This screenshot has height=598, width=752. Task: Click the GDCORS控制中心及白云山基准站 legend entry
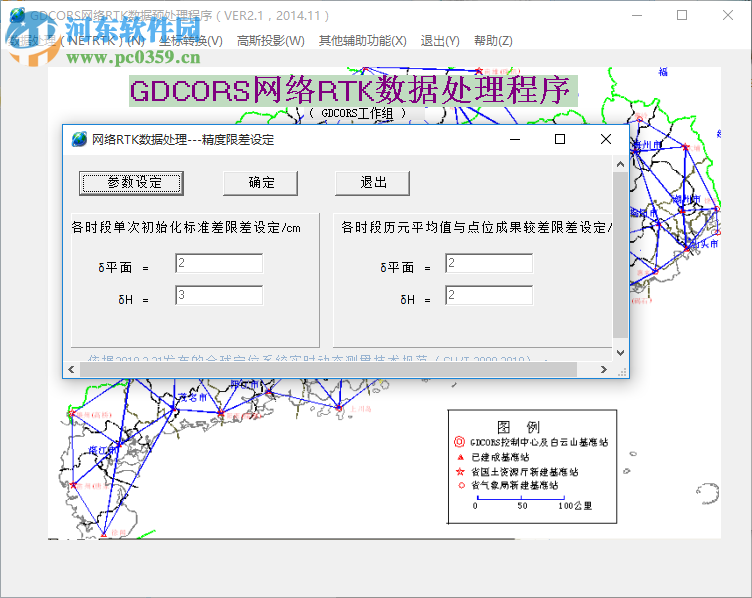click(x=539, y=442)
